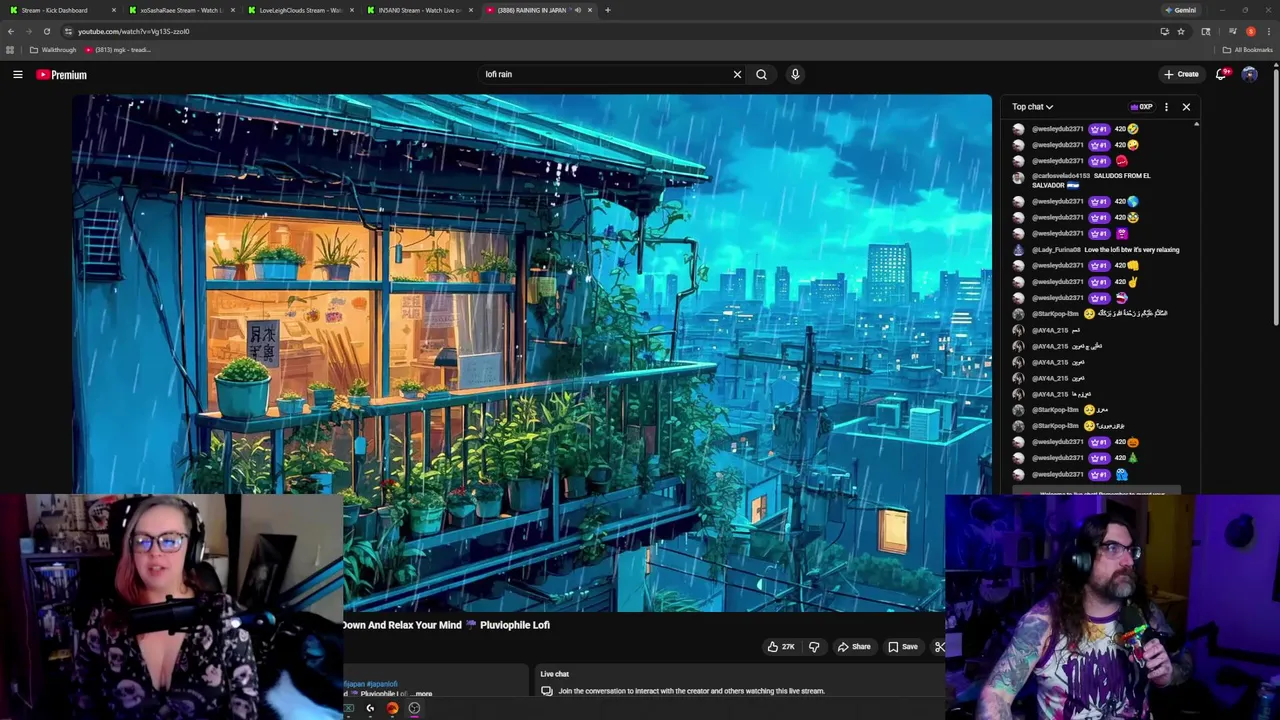This screenshot has width=1280, height=720.
Task: Dislike the video
Action: pos(814,647)
